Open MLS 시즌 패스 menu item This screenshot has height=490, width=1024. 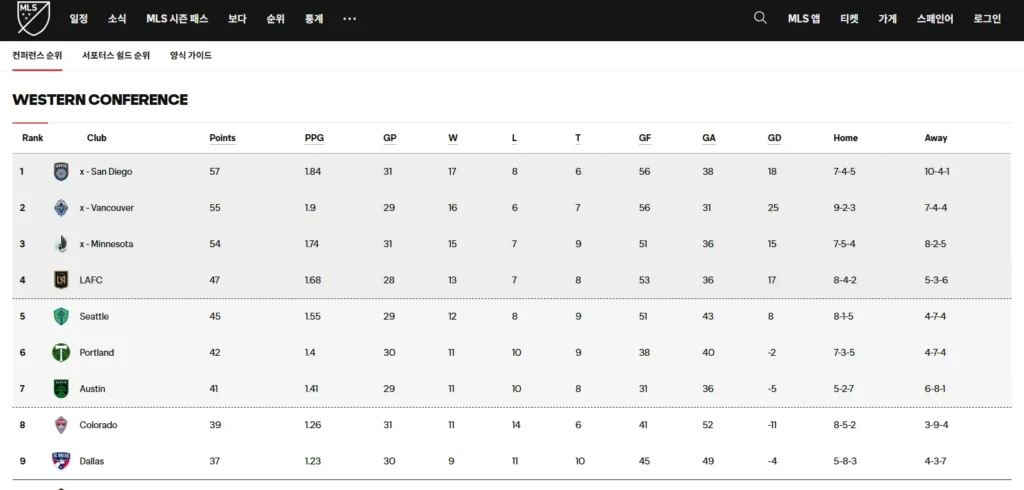(177, 19)
